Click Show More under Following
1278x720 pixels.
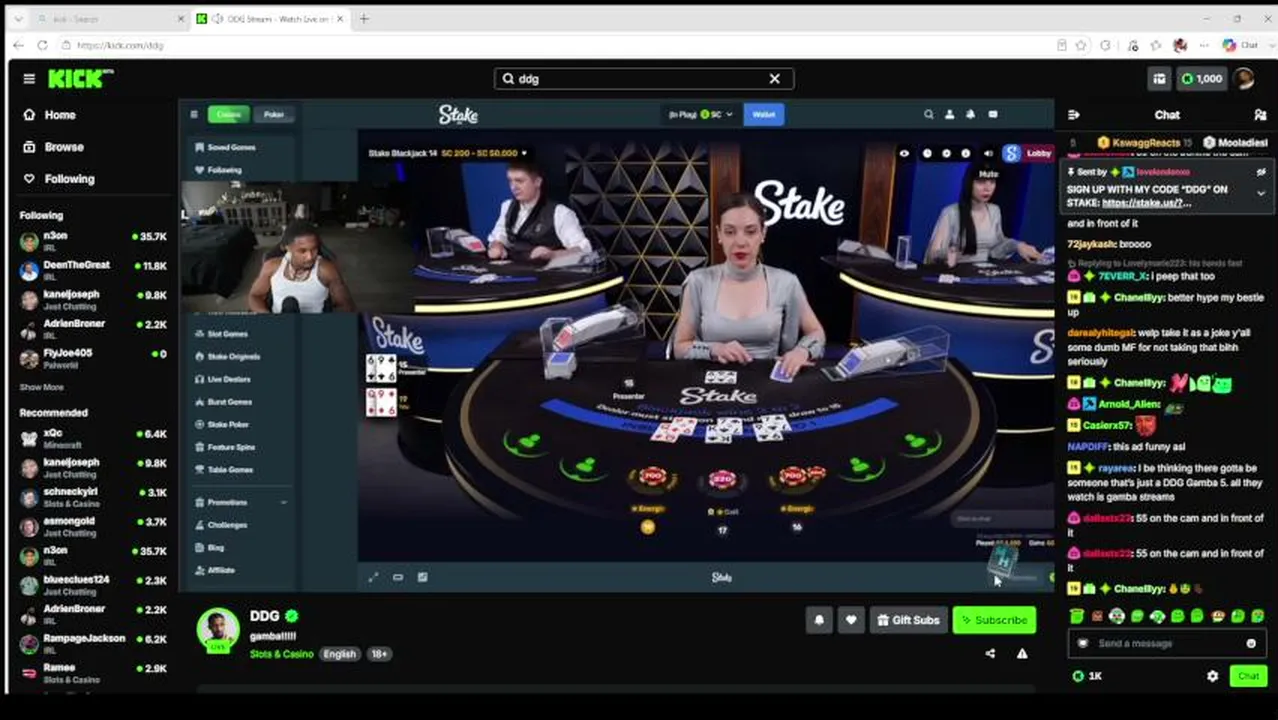(x=41, y=387)
